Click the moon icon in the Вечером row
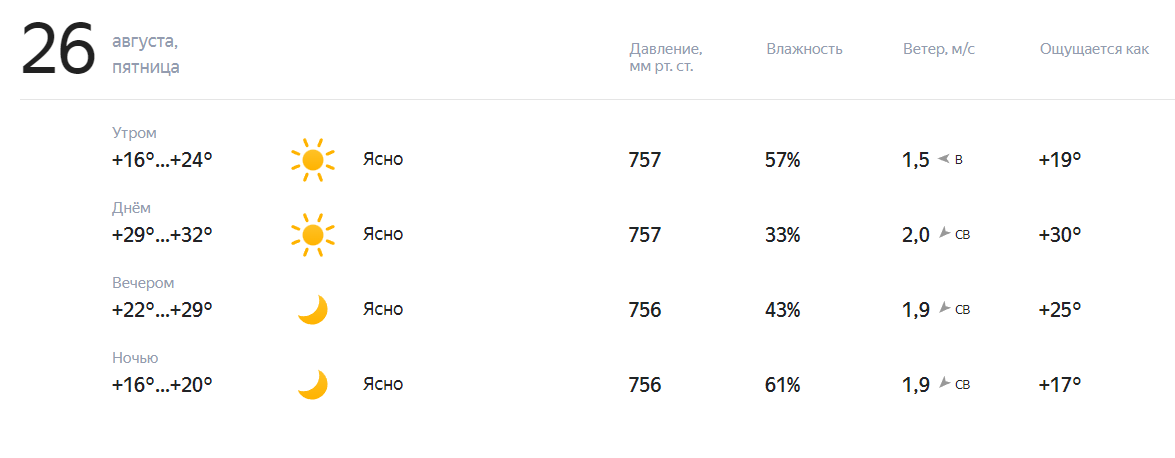 click(313, 310)
